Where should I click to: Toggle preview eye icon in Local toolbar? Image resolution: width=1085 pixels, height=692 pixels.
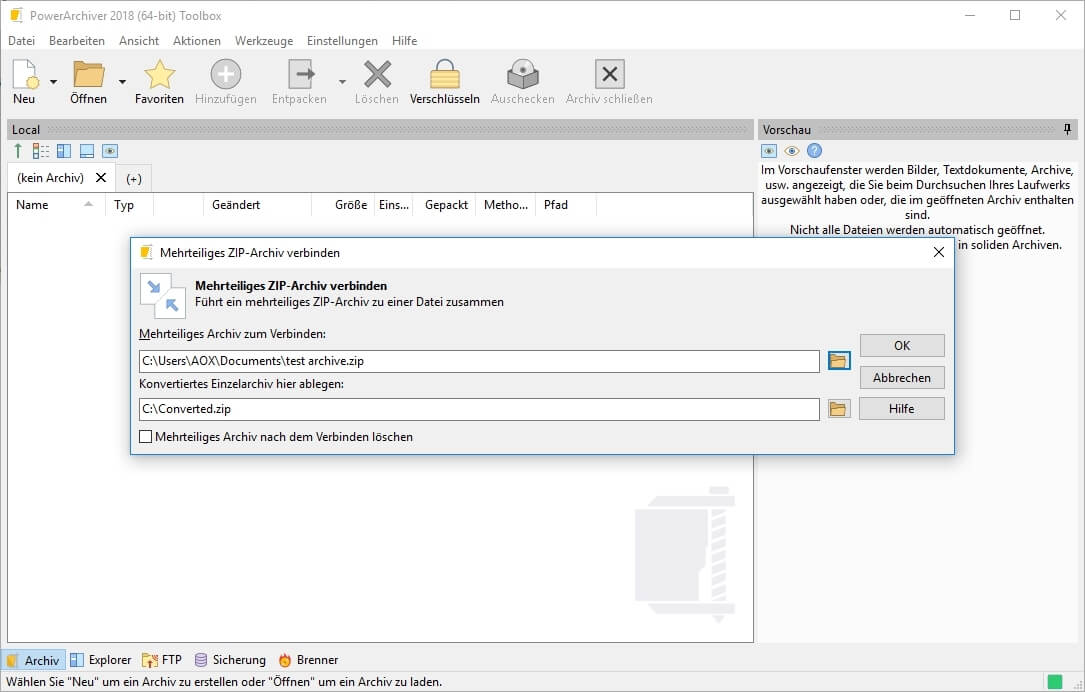(110, 151)
